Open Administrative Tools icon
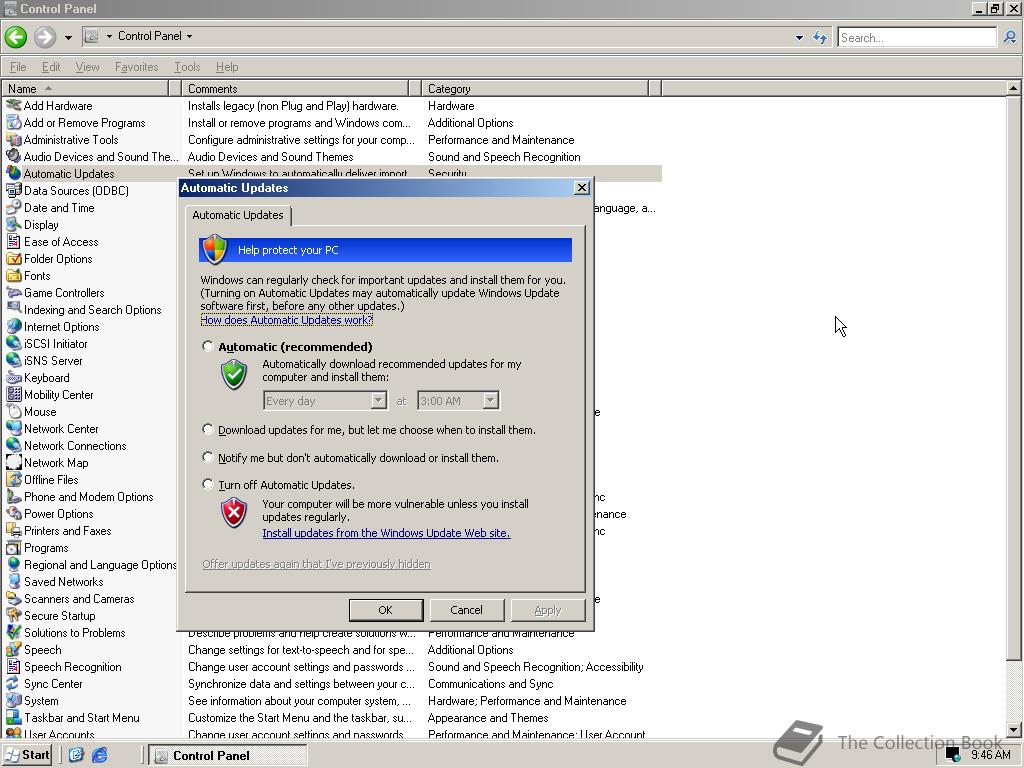Screen dimensions: 1024x768 (14, 140)
